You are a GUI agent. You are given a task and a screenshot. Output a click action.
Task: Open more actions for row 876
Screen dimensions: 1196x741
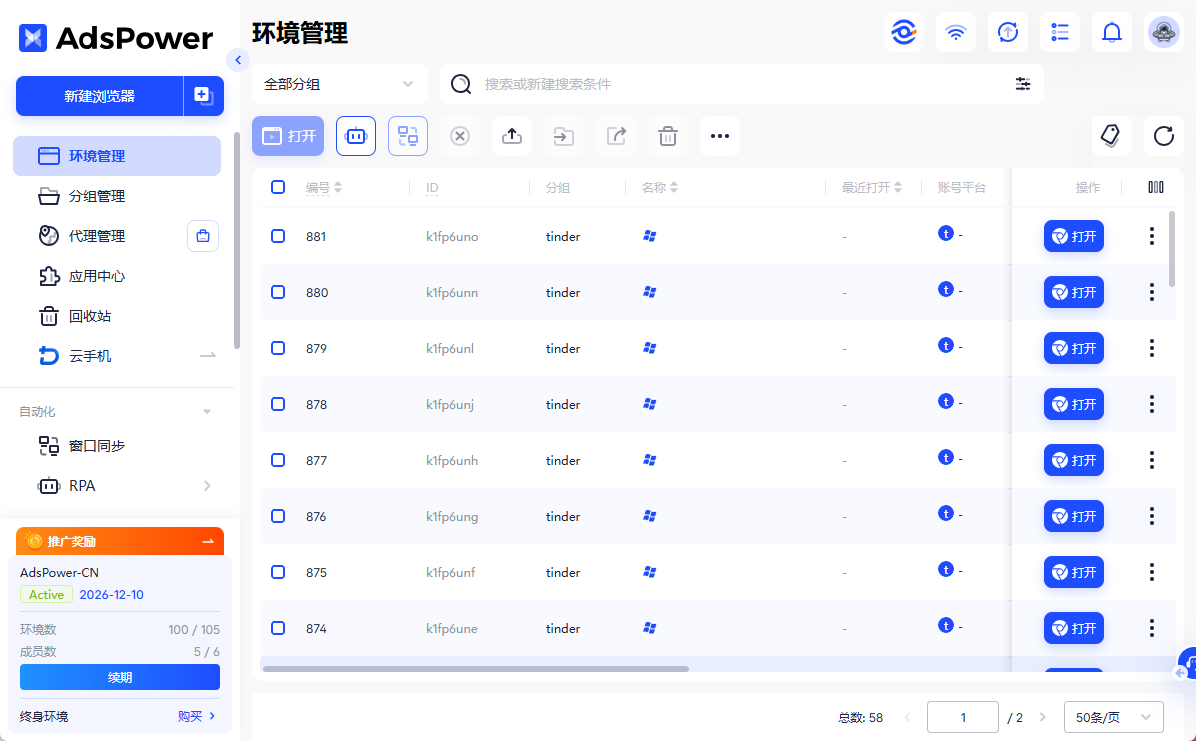(x=1152, y=516)
